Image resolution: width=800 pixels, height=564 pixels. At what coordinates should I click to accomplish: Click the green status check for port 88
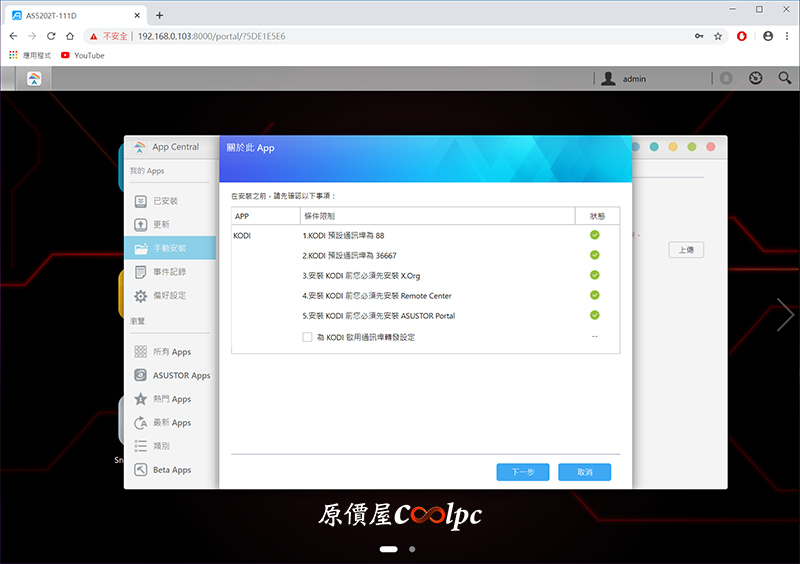point(594,235)
